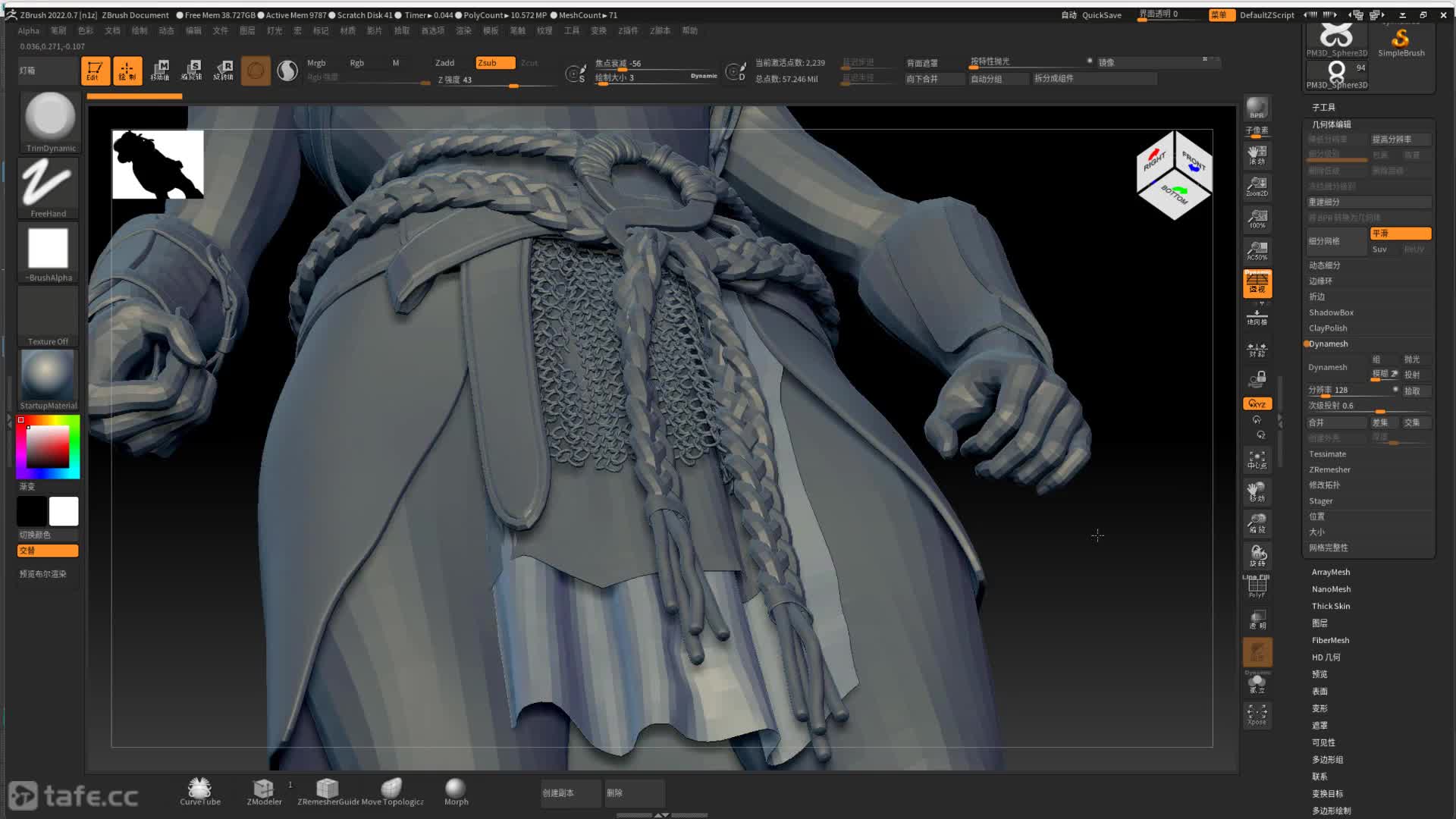
Task: Click the local symmetry (对称) icon
Action: tap(1257, 350)
